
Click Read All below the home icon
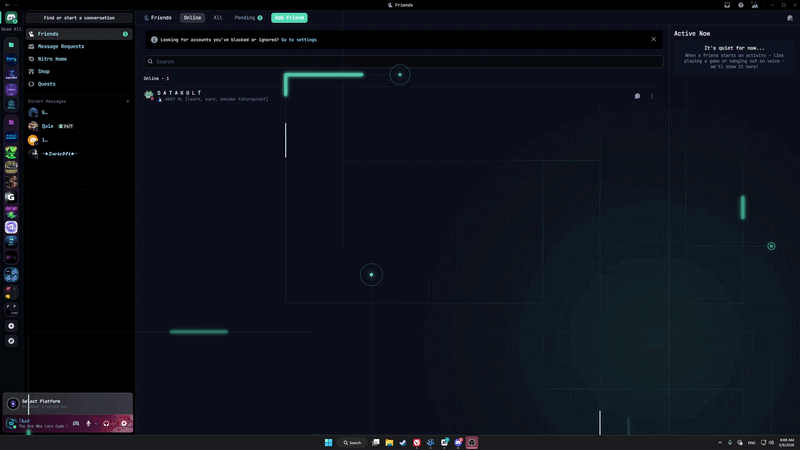coord(11,29)
